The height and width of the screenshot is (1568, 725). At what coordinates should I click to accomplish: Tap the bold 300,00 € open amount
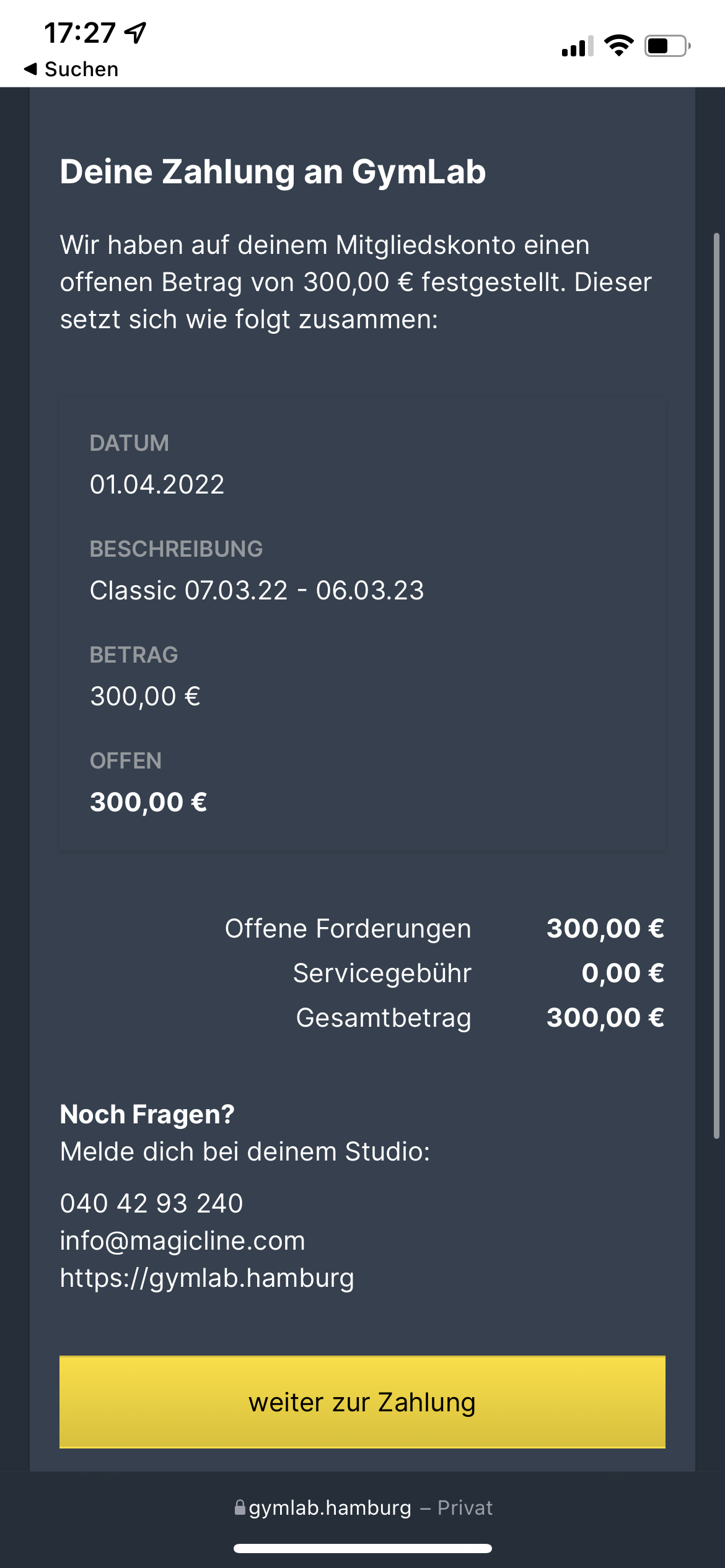click(149, 802)
